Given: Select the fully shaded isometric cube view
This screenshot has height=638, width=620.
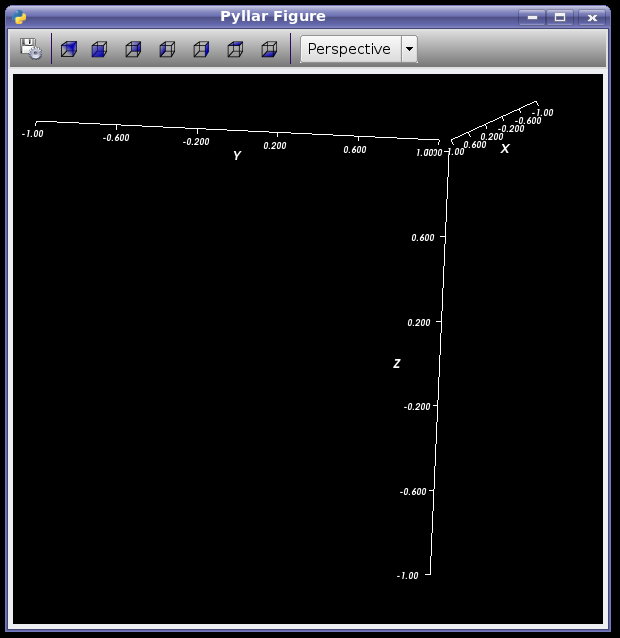Looking at the screenshot, I should [x=68, y=49].
